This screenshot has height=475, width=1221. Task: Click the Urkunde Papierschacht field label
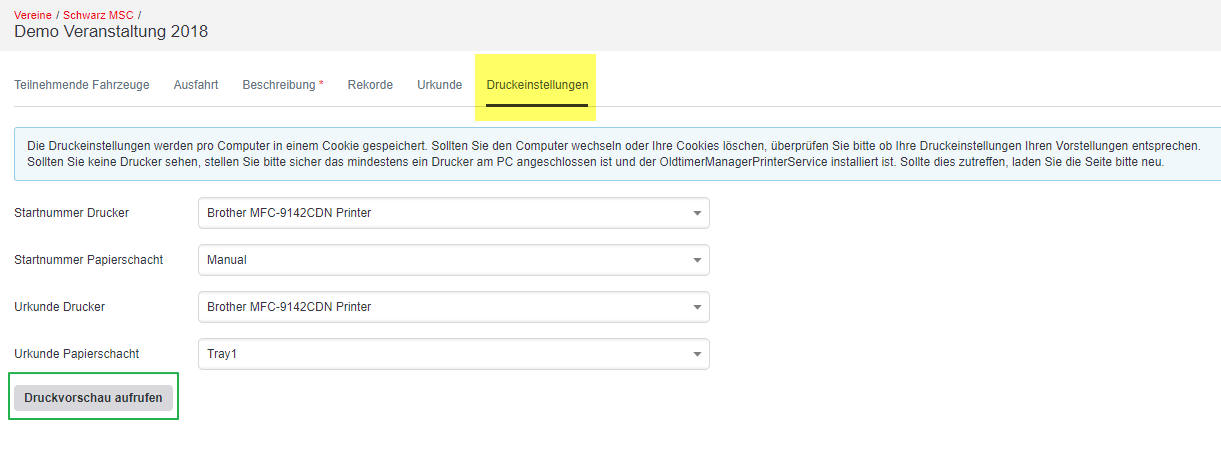tap(77, 354)
